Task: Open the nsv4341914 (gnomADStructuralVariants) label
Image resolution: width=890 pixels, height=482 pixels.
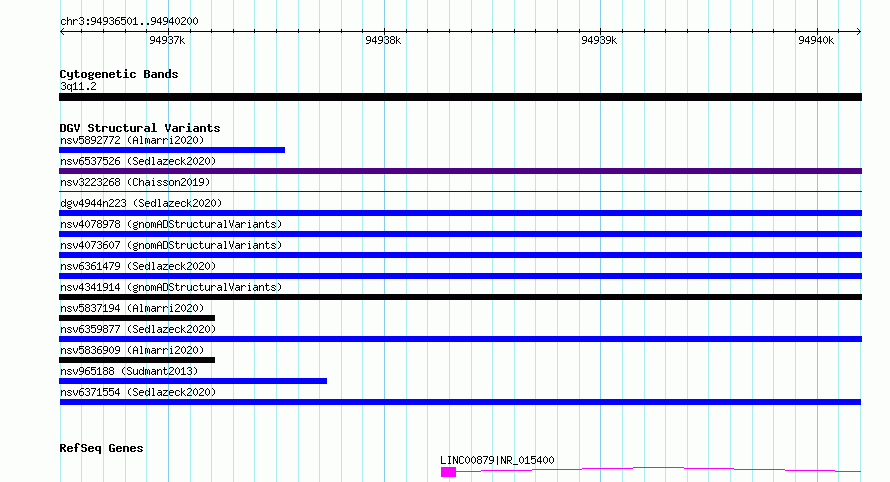Action: click(x=171, y=287)
